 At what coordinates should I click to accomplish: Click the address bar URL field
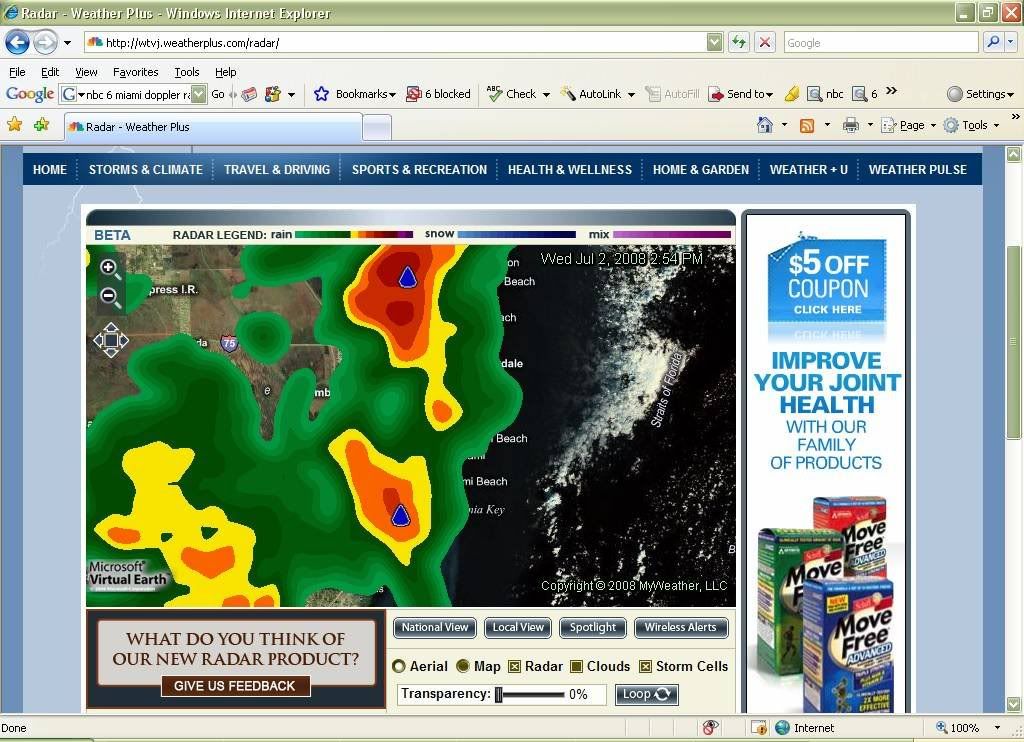pyautogui.click(x=396, y=42)
